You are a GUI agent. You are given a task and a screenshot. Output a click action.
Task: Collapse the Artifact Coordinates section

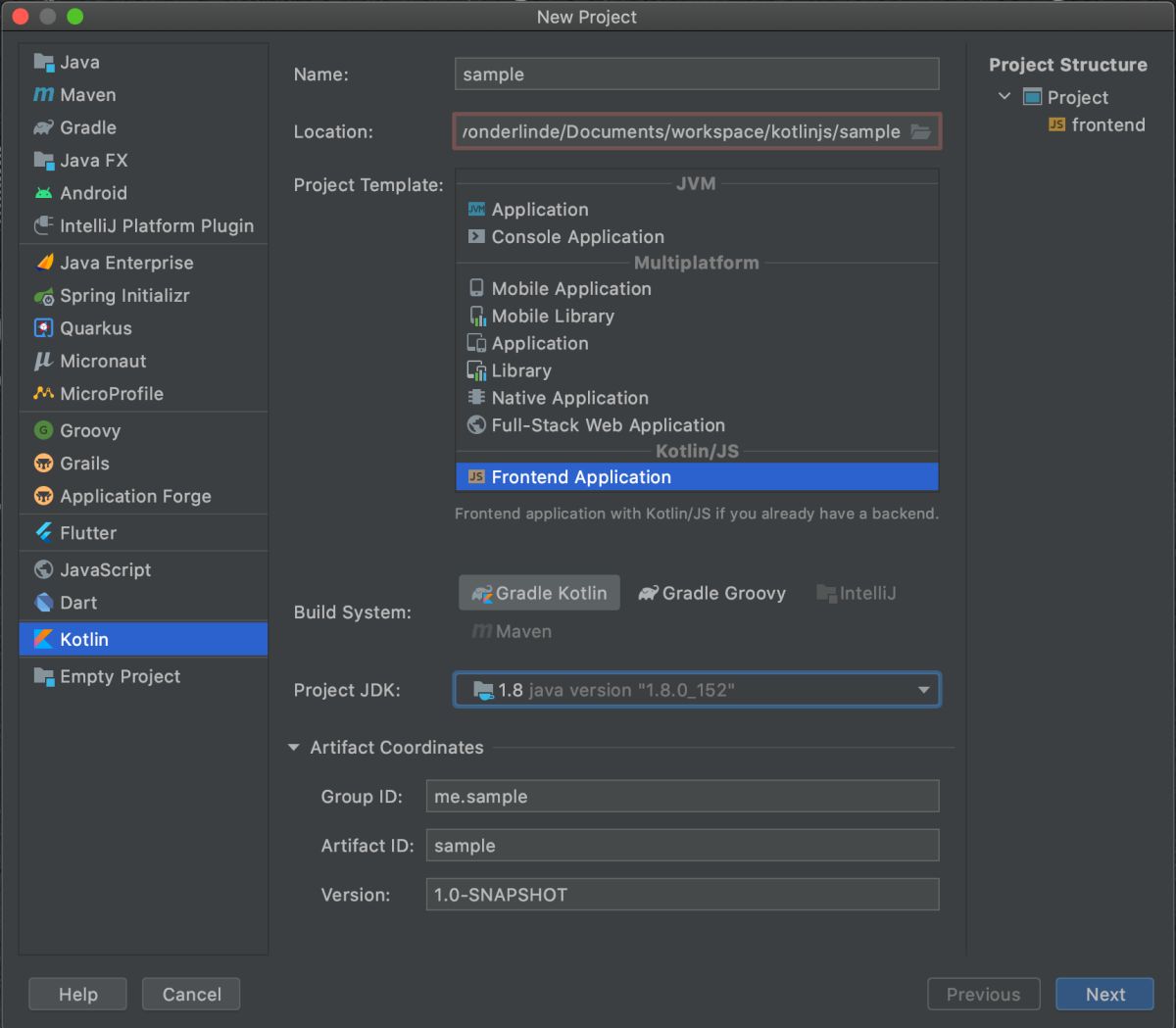293,747
